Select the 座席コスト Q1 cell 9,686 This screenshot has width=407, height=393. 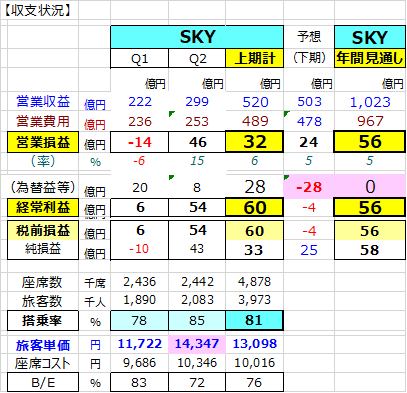coord(140,363)
